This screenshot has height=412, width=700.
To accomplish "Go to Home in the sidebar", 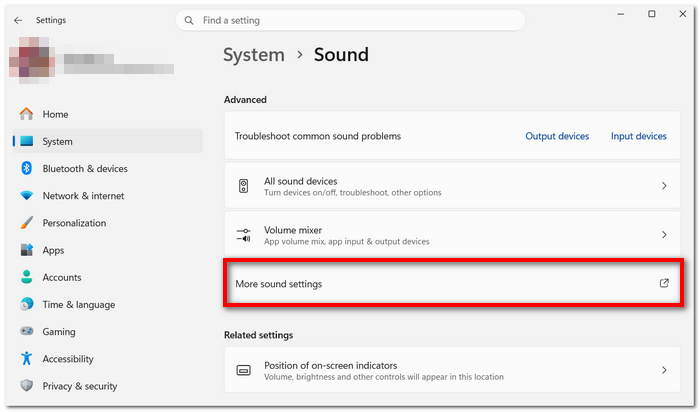I will click(x=108, y=114).
